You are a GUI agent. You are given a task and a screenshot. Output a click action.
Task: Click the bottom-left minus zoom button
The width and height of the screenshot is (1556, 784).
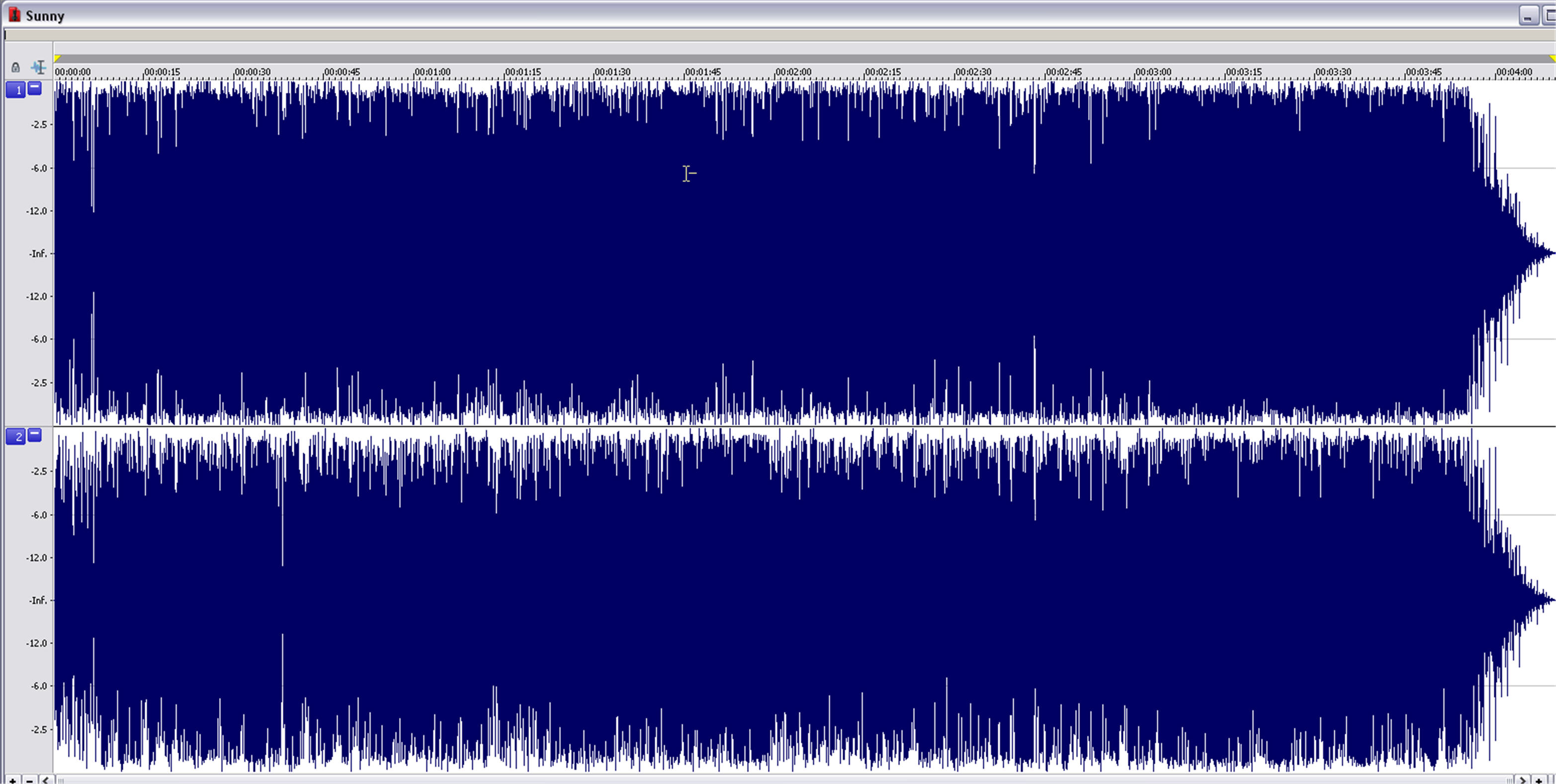click(x=29, y=780)
